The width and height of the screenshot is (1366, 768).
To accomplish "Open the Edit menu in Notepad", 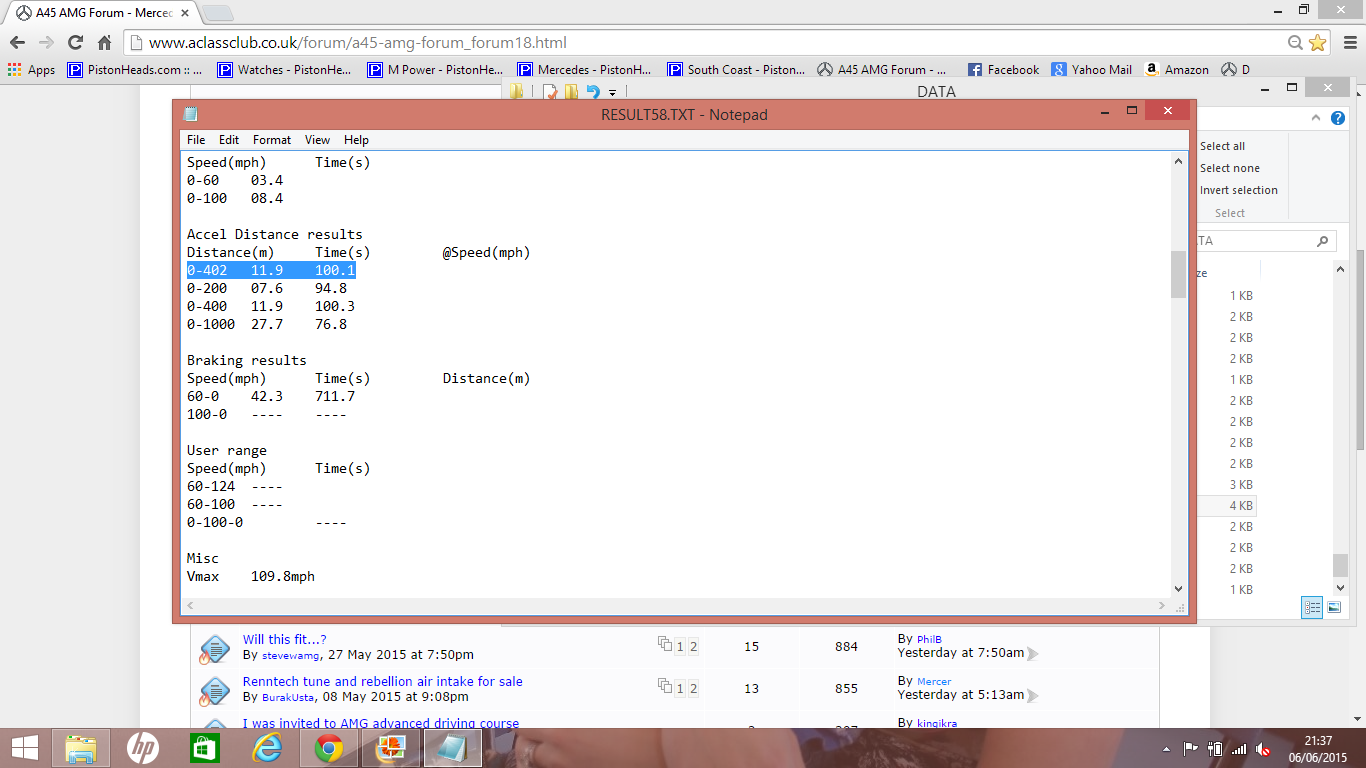I will 229,140.
